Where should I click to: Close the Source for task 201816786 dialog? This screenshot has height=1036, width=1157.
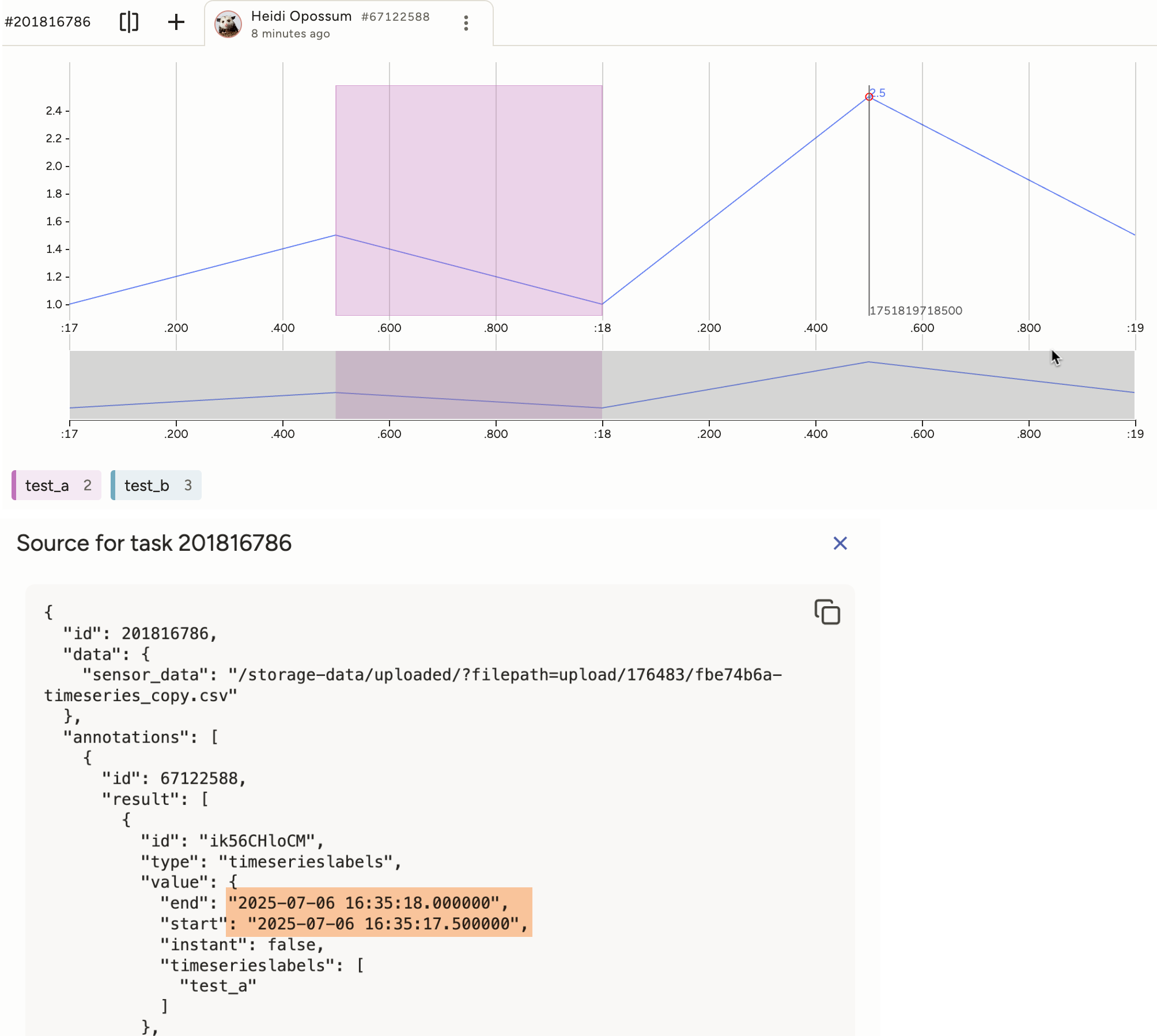tap(841, 543)
